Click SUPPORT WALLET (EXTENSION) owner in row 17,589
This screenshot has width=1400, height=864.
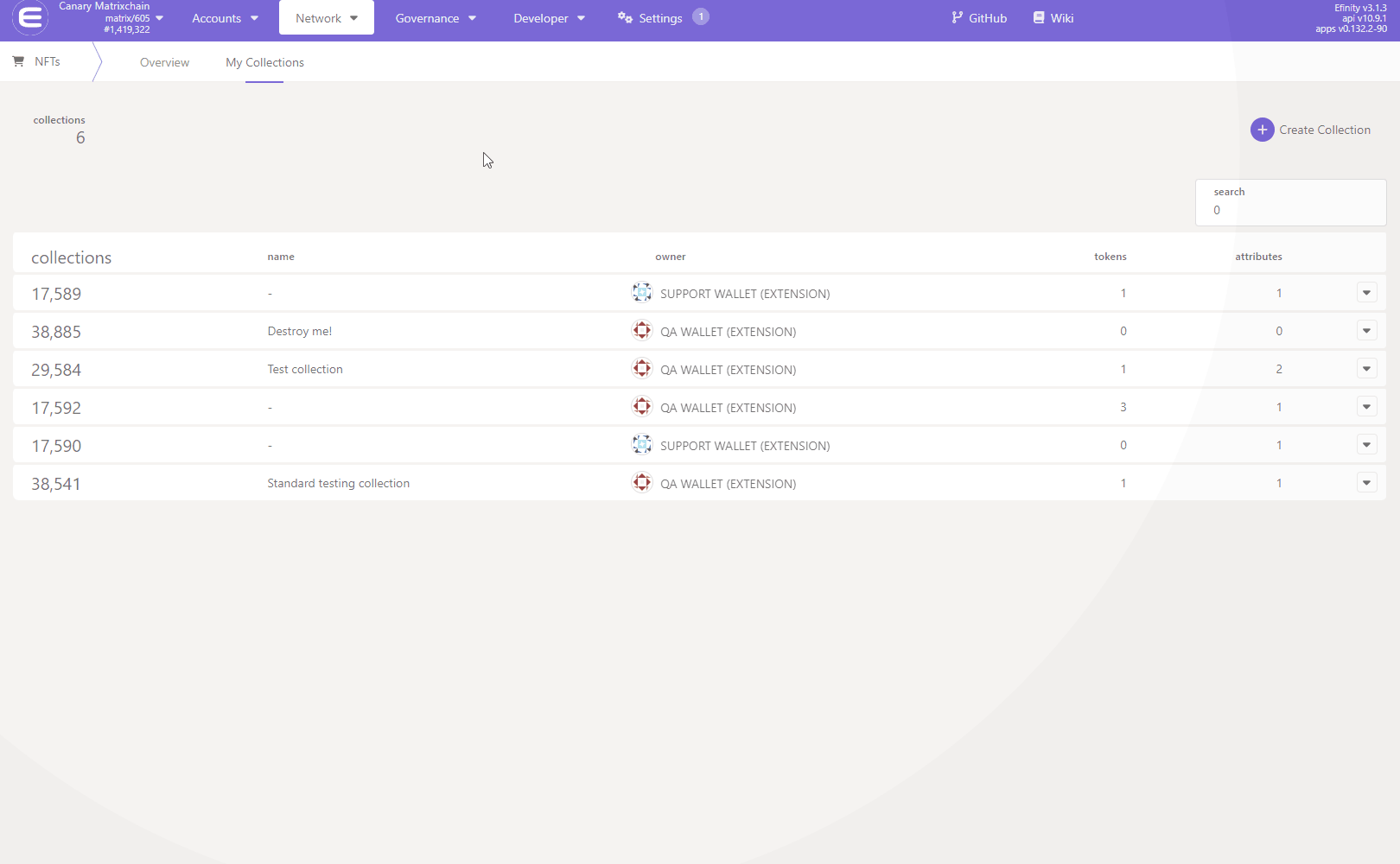(745, 294)
